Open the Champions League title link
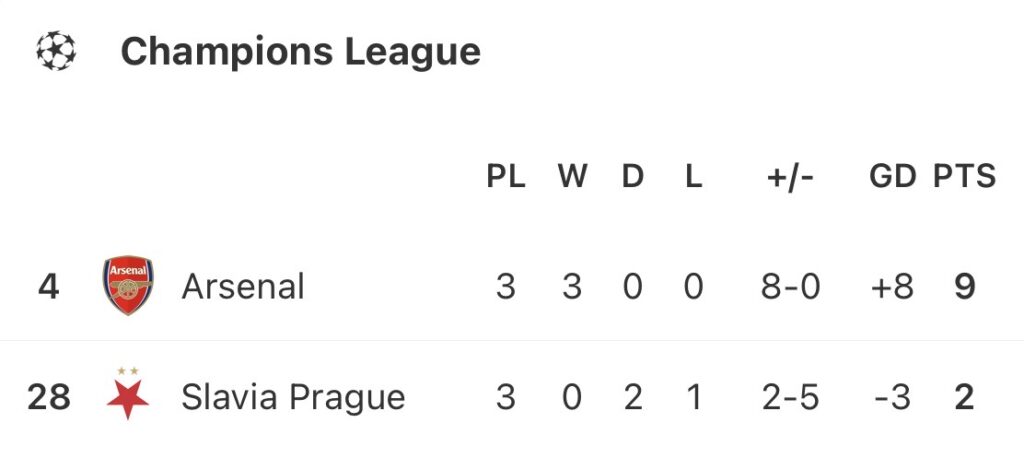The image size is (1024, 458). click(x=300, y=51)
